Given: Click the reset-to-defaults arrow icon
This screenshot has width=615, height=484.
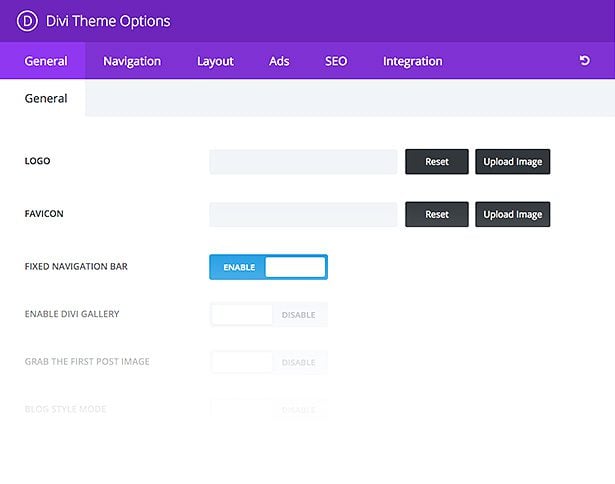Looking at the screenshot, I should pyautogui.click(x=584, y=60).
